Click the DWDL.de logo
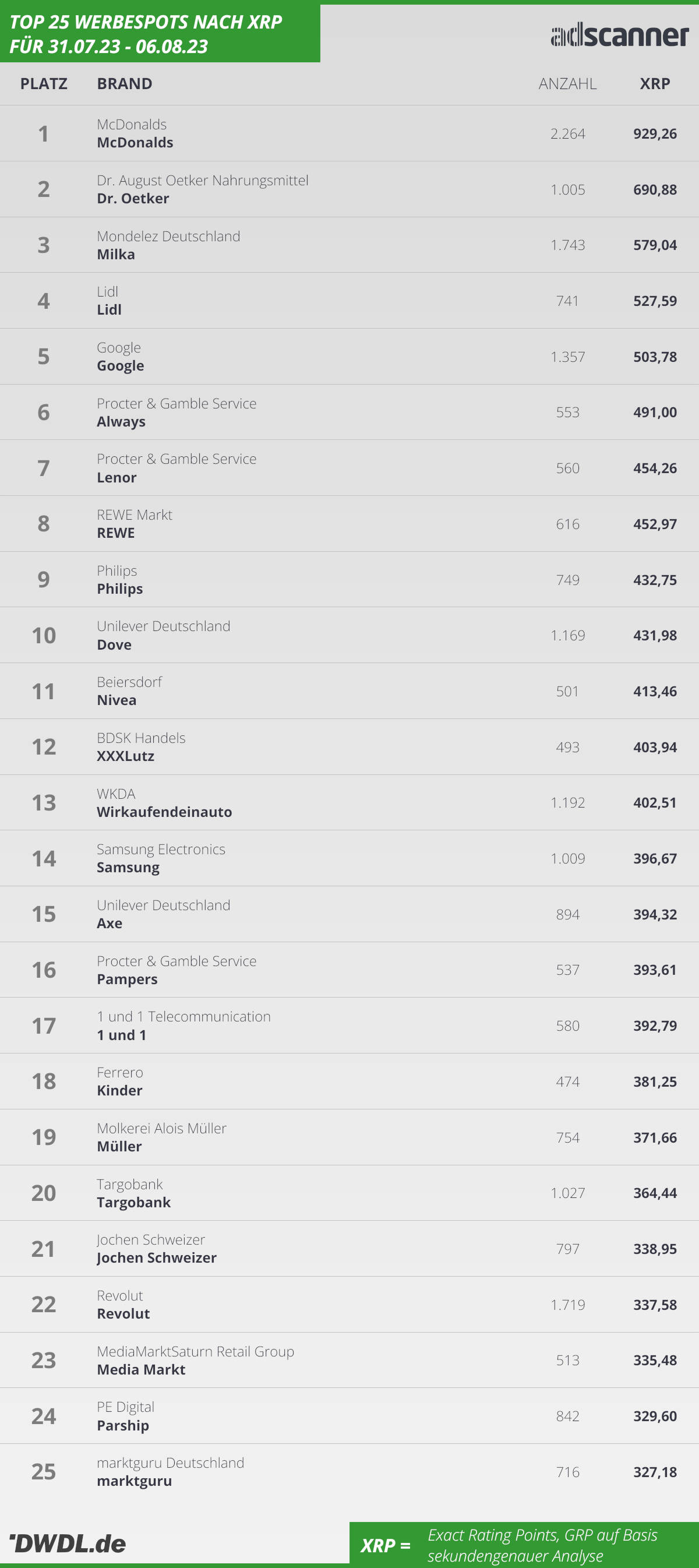 (x=68, y=1543)
